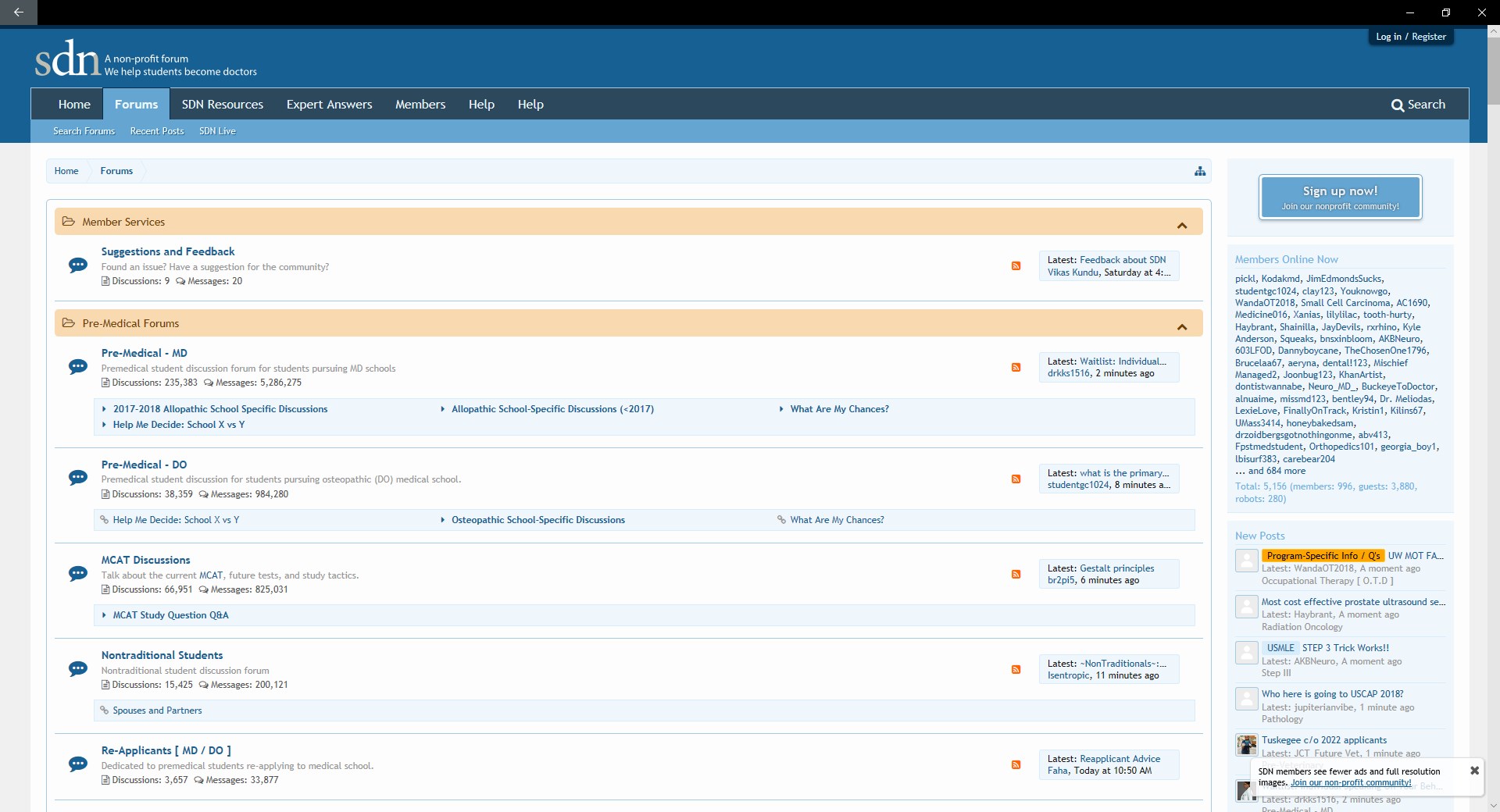Click Log in / Register
This screenshot has width=1500, height=812.
click(1411, 37)
